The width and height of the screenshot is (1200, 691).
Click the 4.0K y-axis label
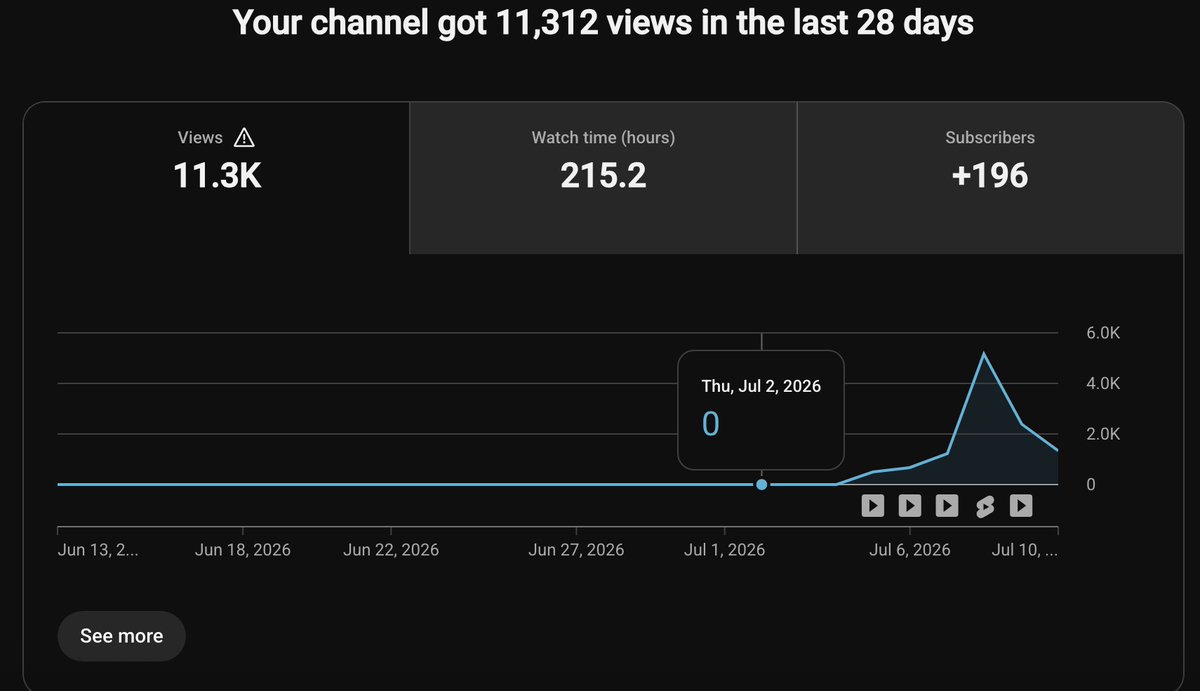pos(1103,383)
